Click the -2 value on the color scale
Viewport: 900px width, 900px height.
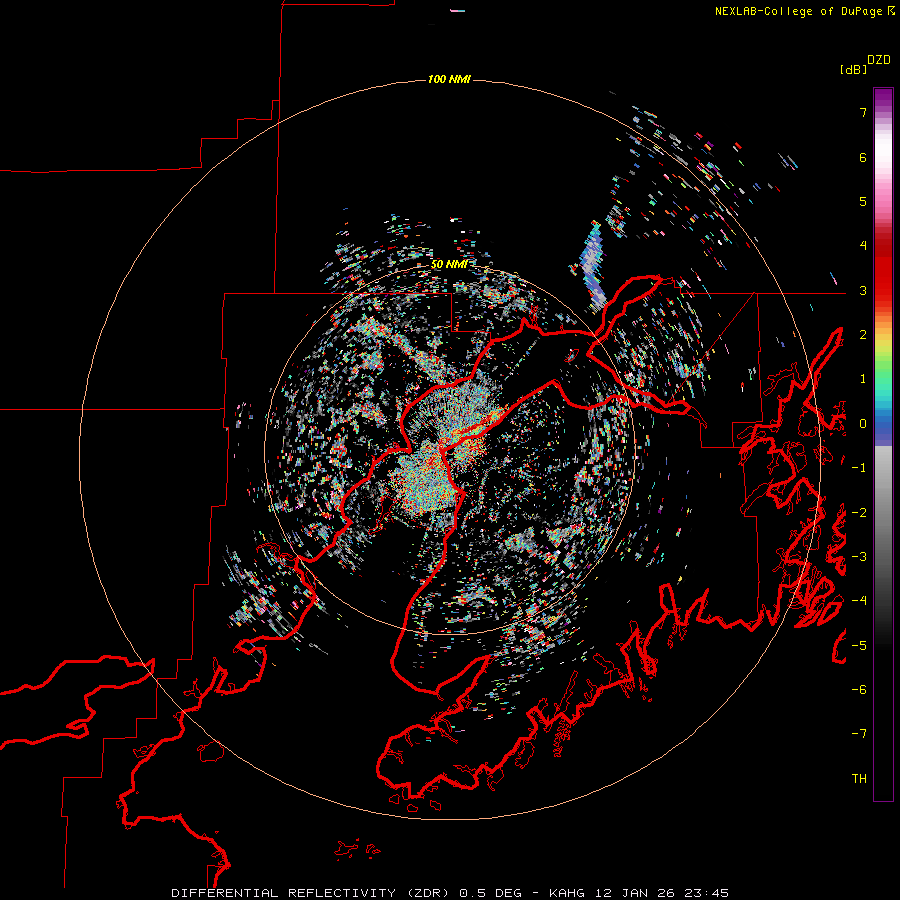[x=859, y=513]
